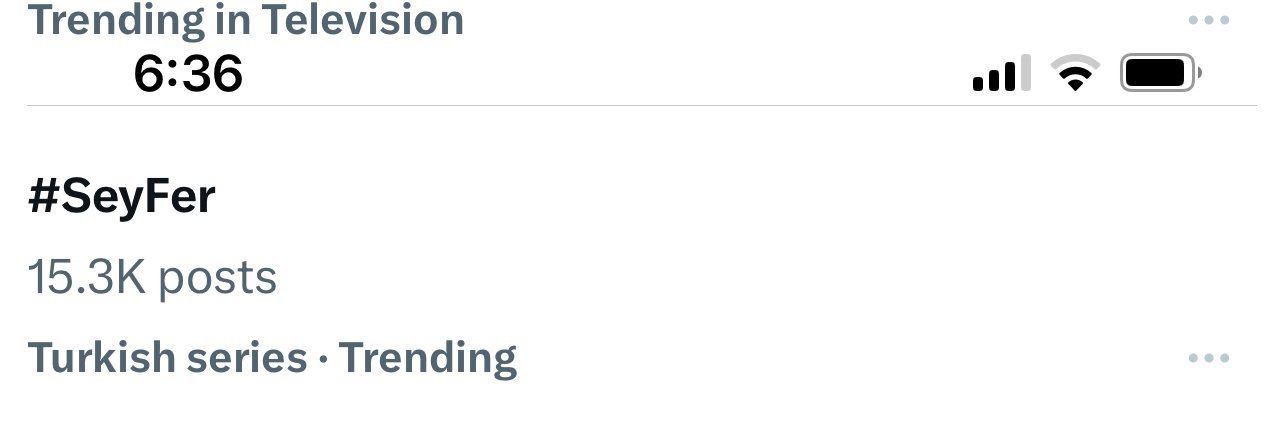The width and height of the screenshot is (1284, 442).
Task: Tap the Wi-Fi status icon
Action: pos(1075,74)
